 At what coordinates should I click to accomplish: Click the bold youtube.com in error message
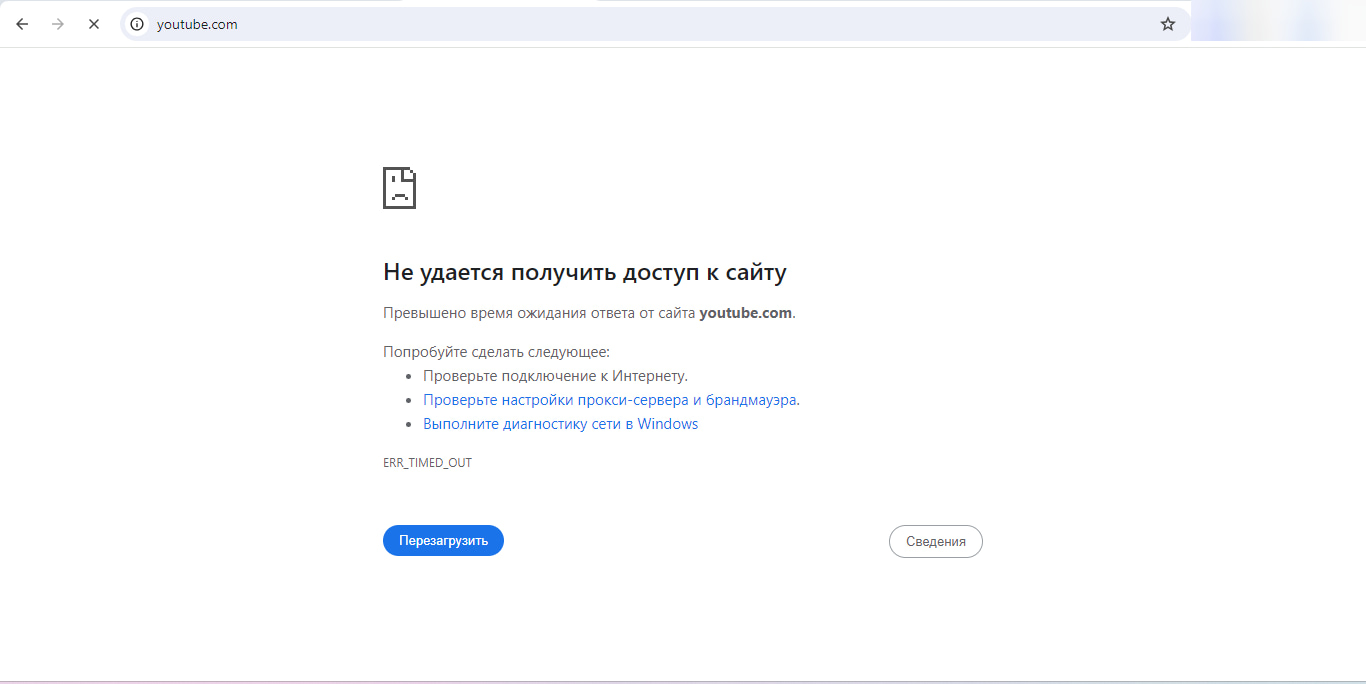tap(746, 313)
